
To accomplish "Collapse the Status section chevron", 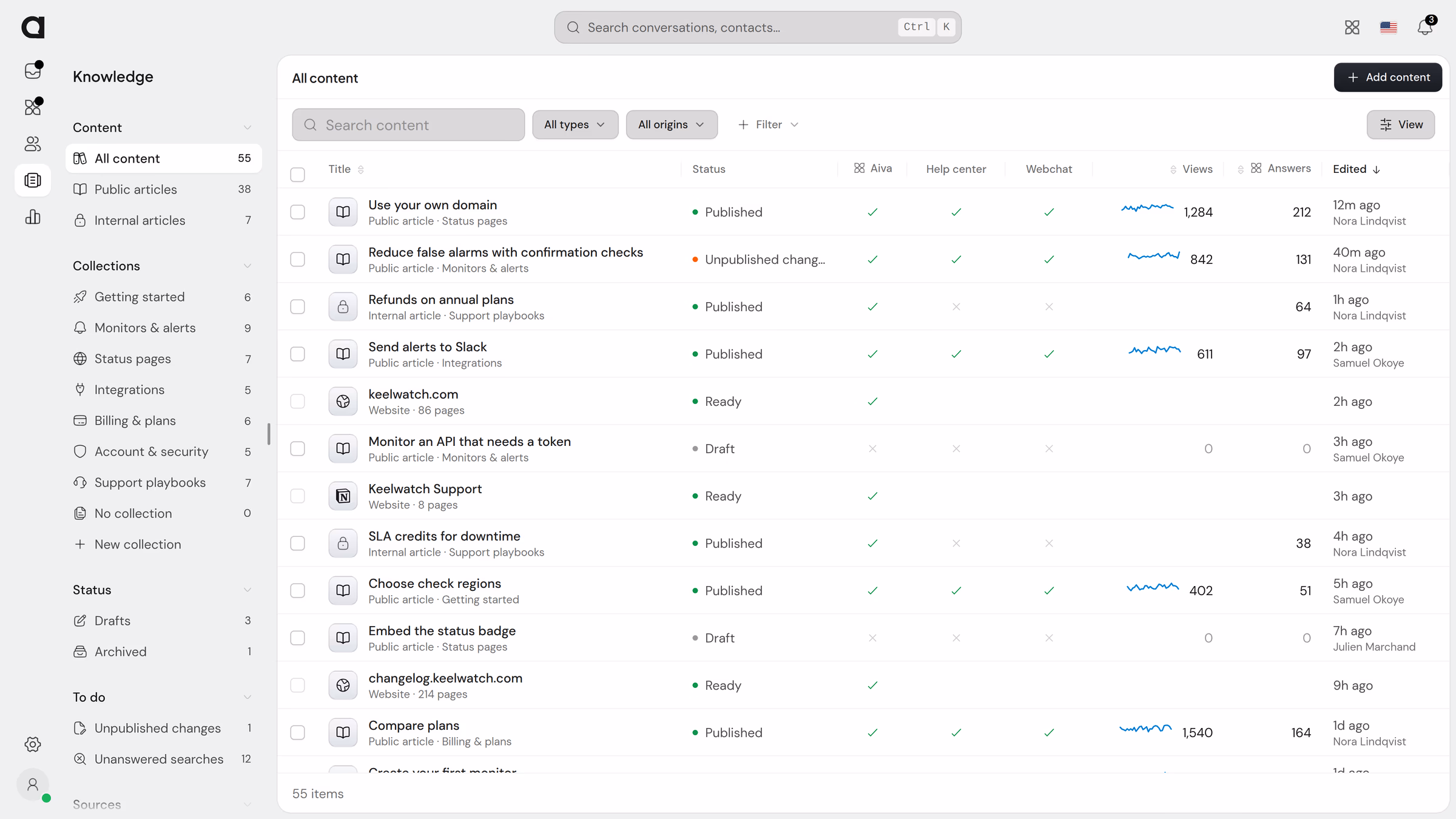I will (247, 590).
